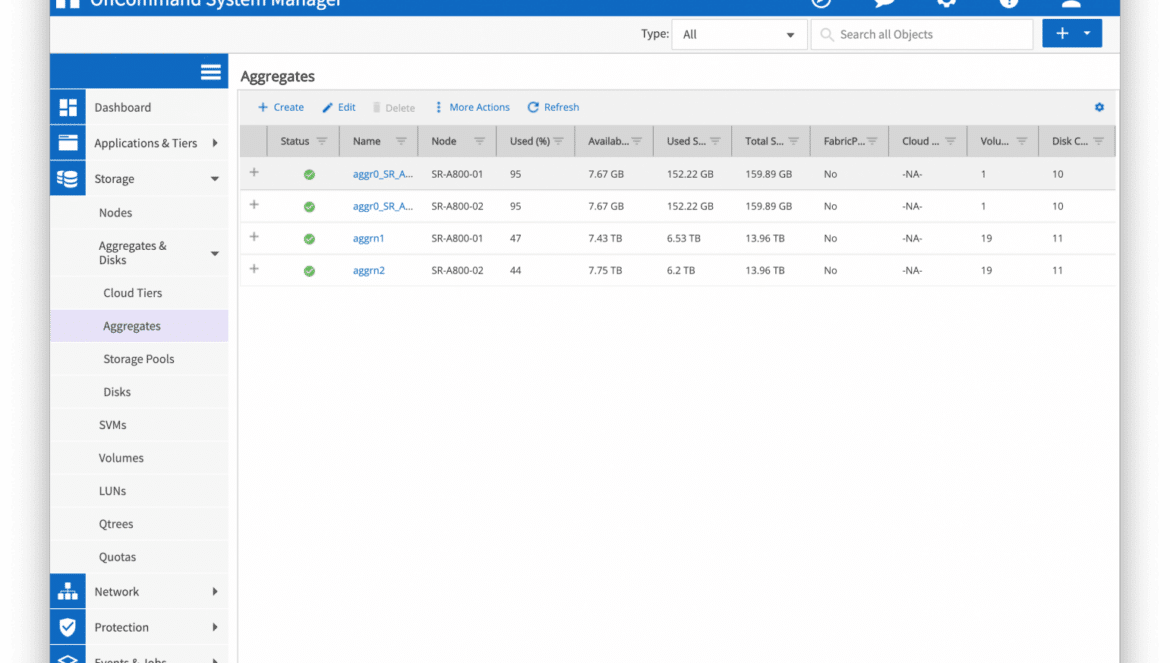Viewport: 1170px width, 663px height.
Task: Expand aggr0 row on node SR-A800-01
Action: [x=254, y=172]
